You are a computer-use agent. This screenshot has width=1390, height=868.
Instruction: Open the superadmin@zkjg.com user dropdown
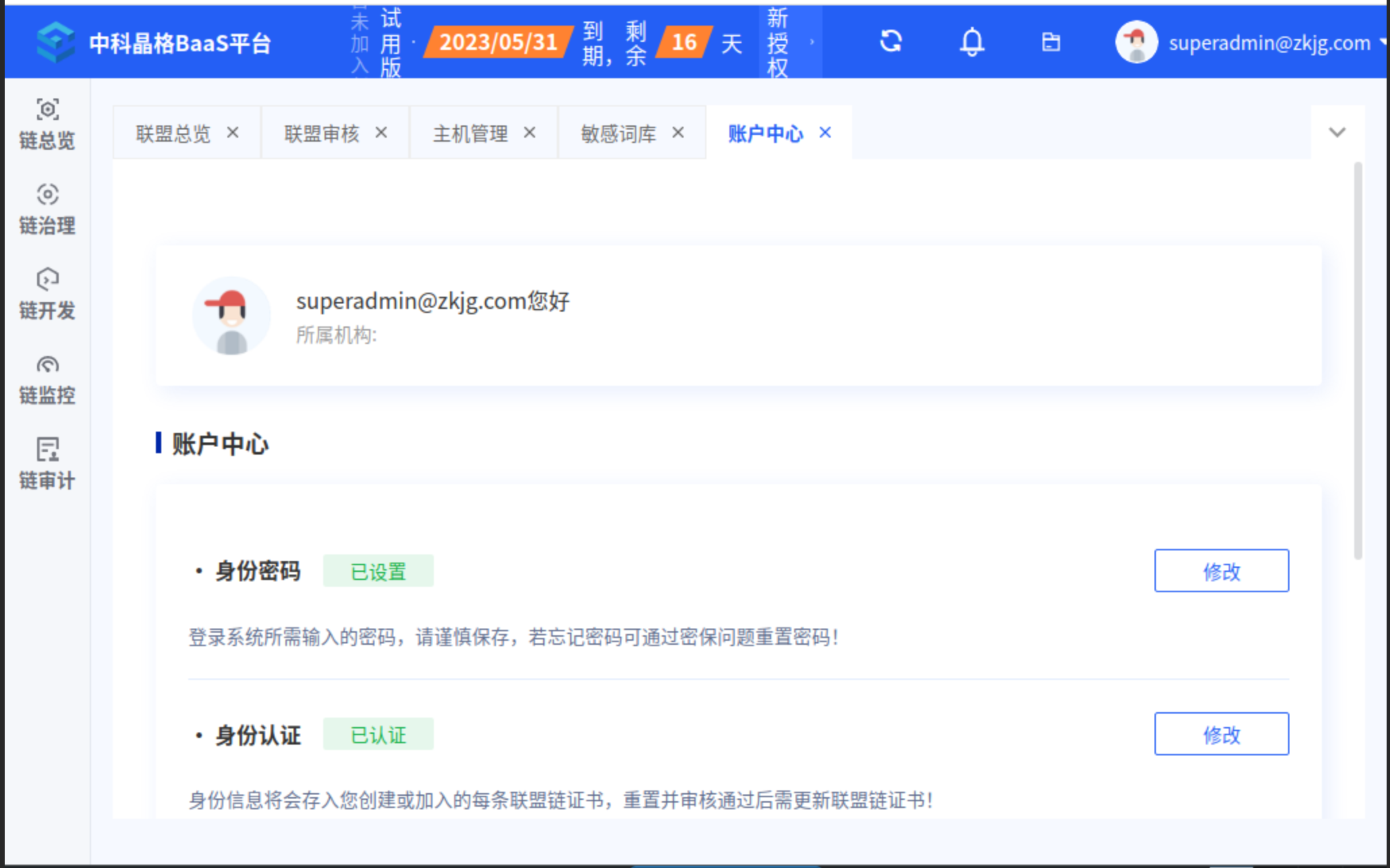[x=1269, y=42]
